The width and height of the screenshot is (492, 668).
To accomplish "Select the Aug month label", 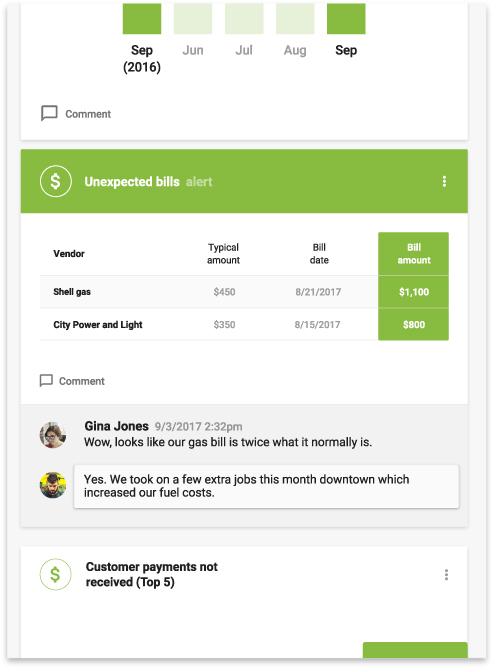I will click(x=295, y=50).
